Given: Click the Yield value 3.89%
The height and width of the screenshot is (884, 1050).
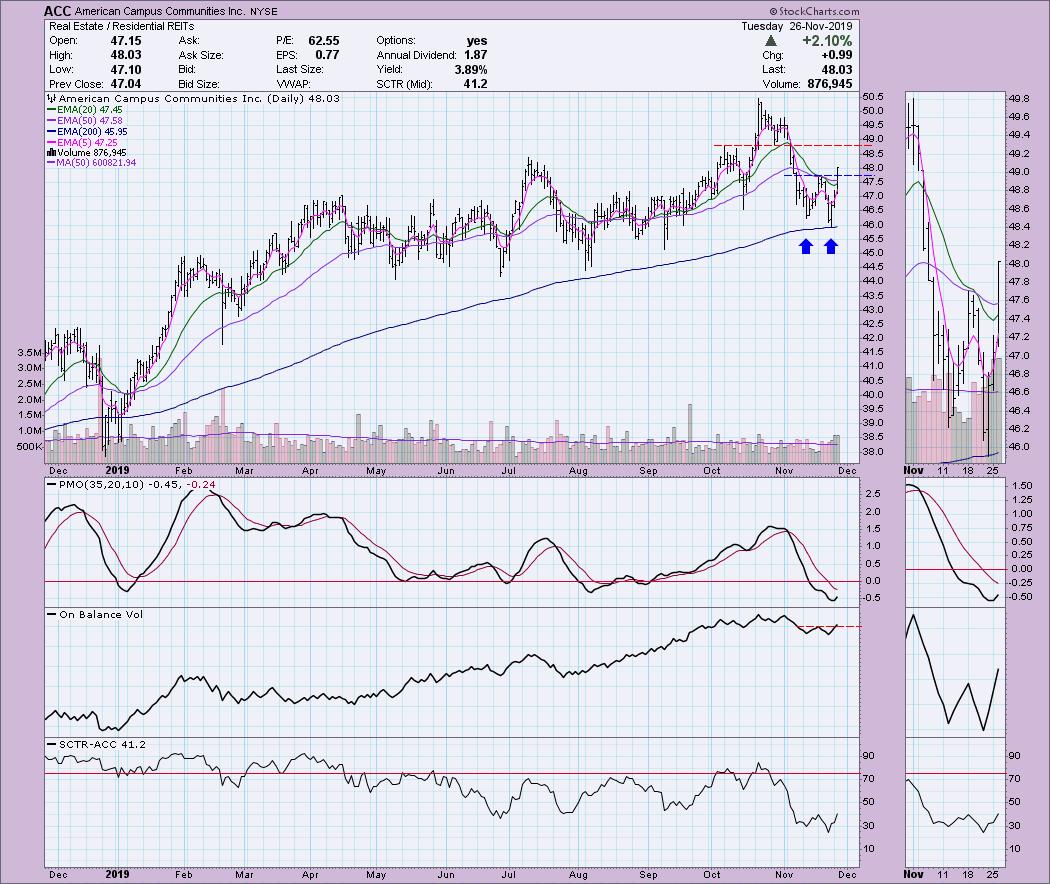Looking at the screenshot, I should click(471, 70).
